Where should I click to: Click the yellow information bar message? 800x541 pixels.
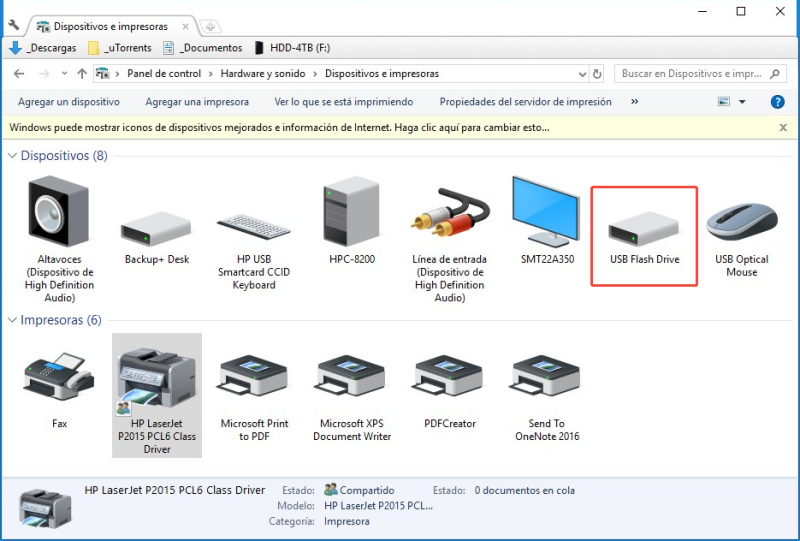tap(279, 128)
